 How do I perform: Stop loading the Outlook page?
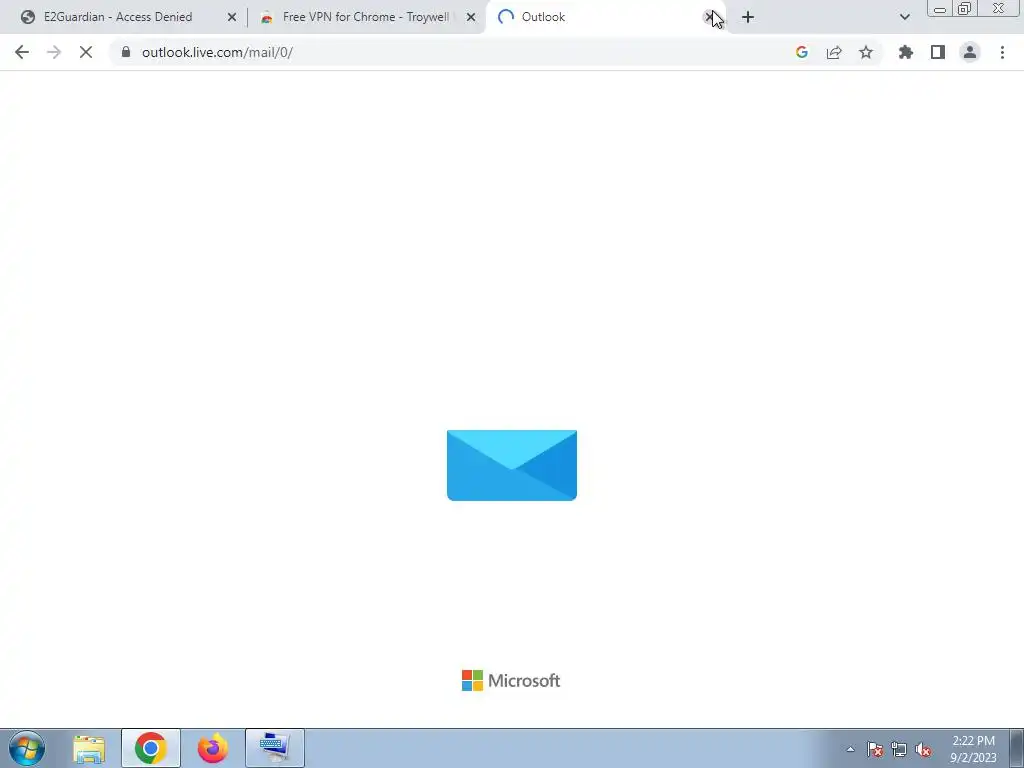(x=86, y=52)
